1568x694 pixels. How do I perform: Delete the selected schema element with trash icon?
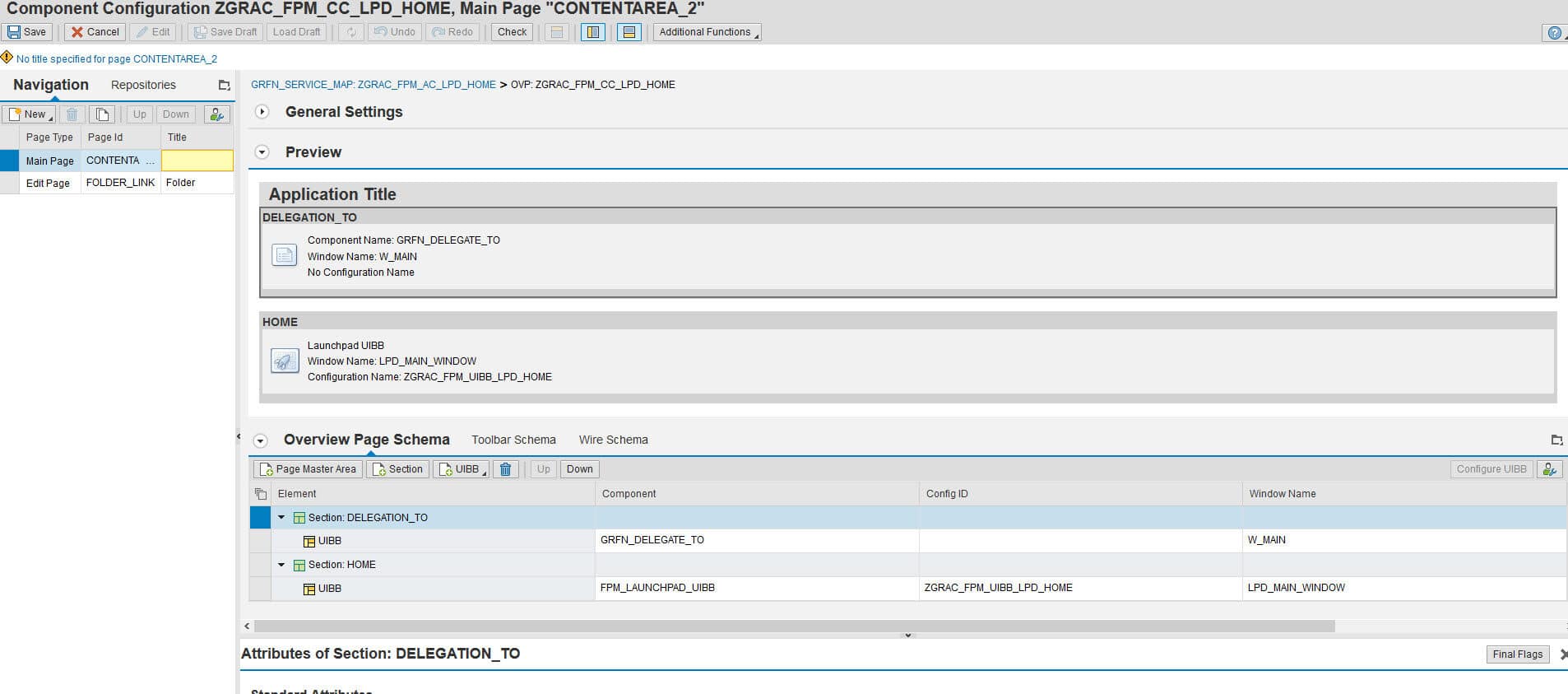tap(505, 469)
